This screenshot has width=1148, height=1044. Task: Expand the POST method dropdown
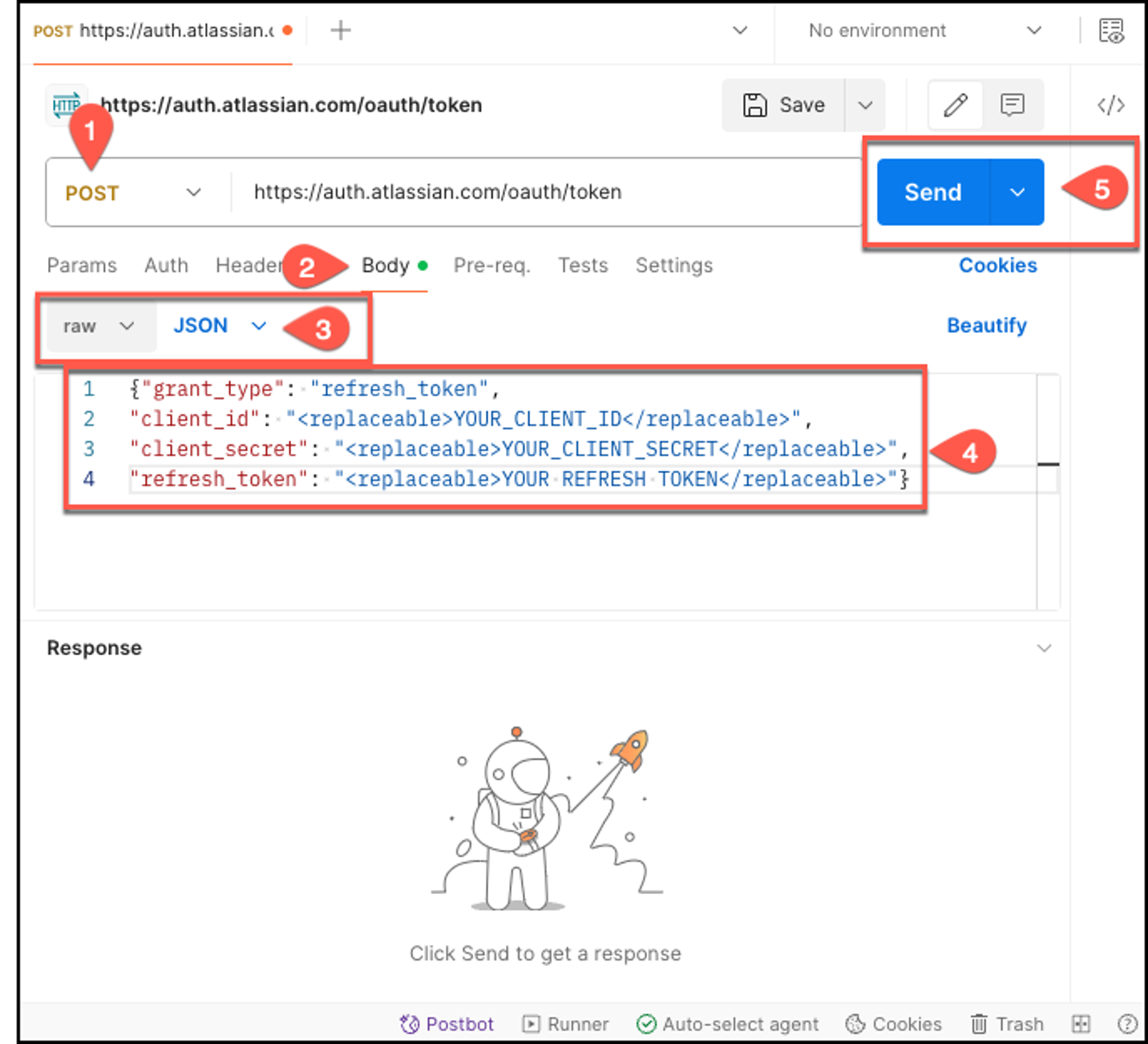(133, 192)
